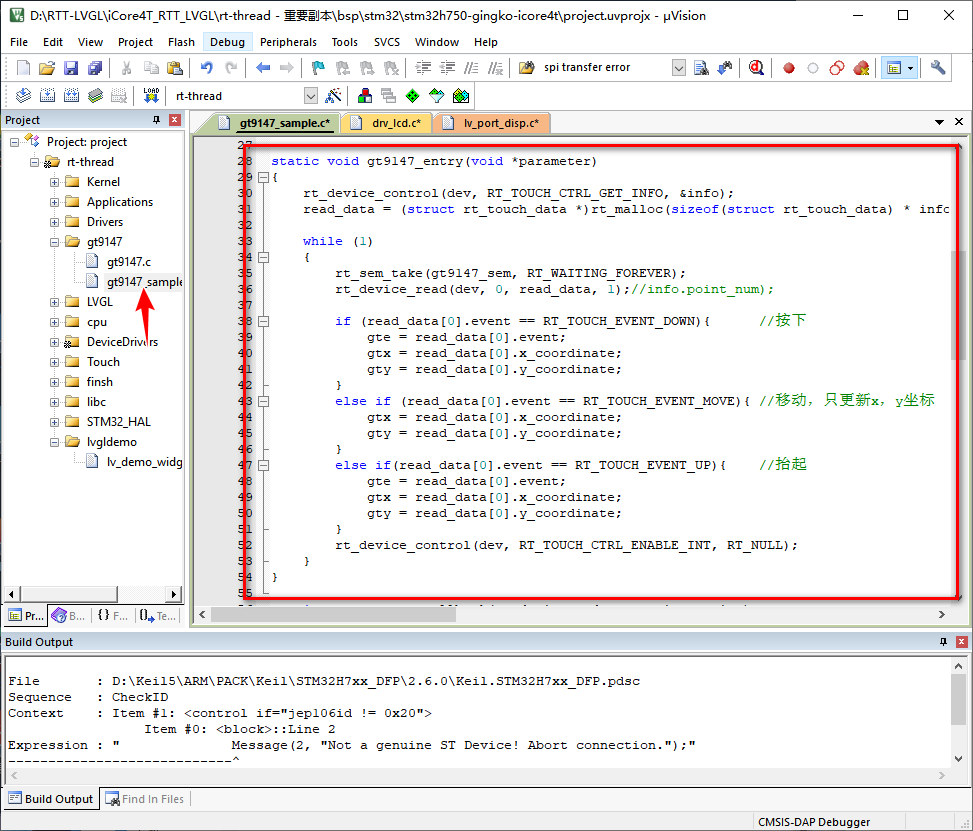Switch to Find In Files tab
This screenshot has width=973, height=831.
[145, 799]
